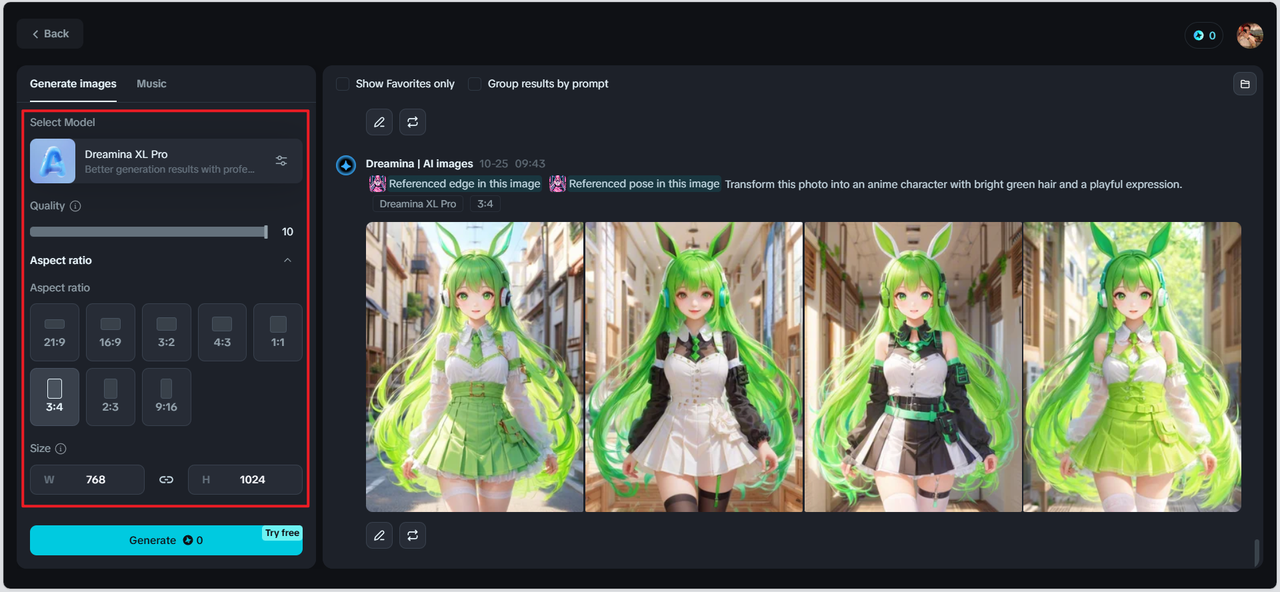1280x592 pixels.
Task: Click the results vertical scrollbar
Action: 1258,551
